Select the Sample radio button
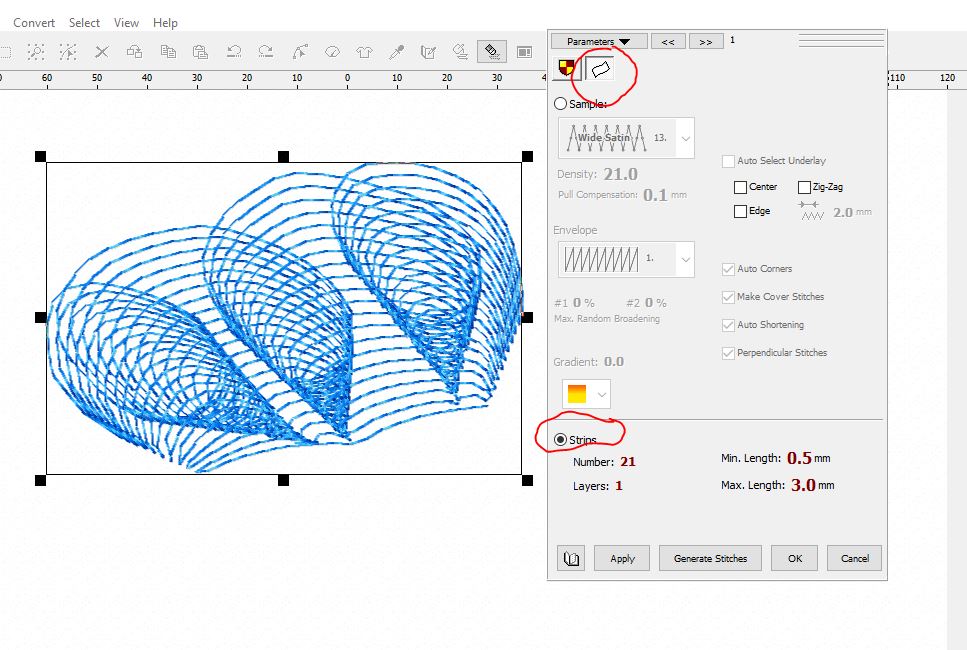 560,104
